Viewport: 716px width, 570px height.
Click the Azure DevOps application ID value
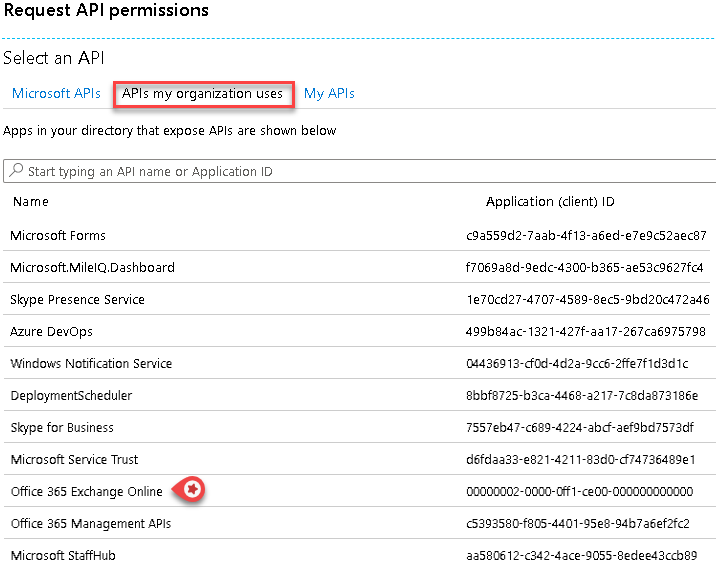[585, 332]
